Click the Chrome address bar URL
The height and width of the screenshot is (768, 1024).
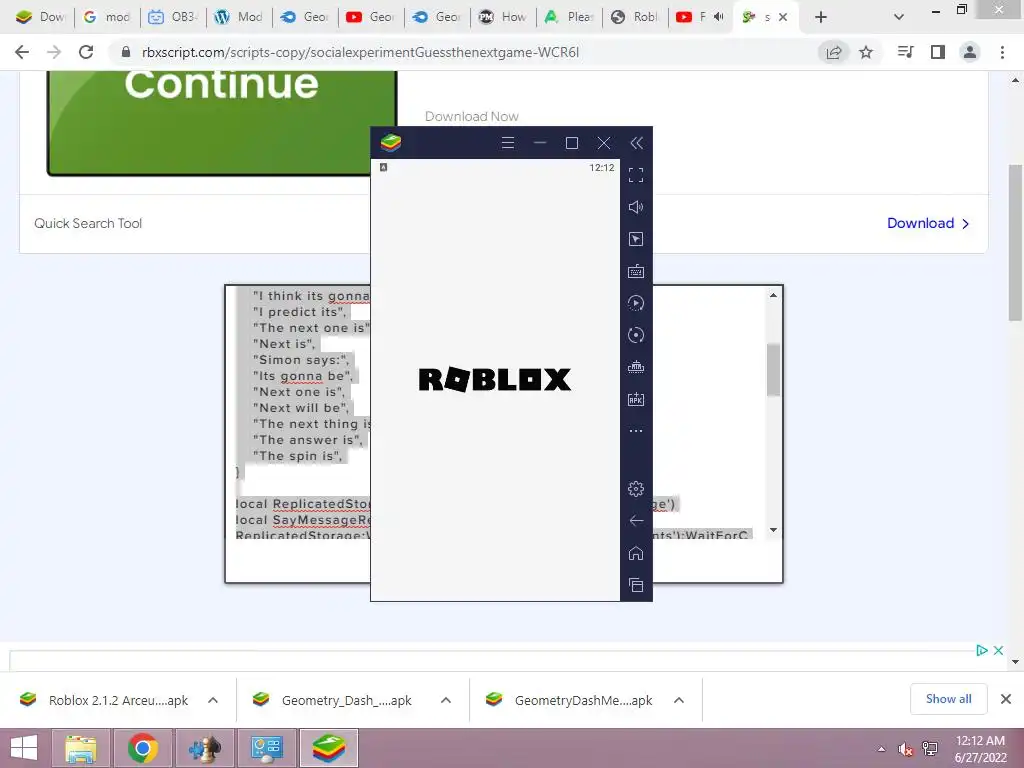click(x=360, y=52)
